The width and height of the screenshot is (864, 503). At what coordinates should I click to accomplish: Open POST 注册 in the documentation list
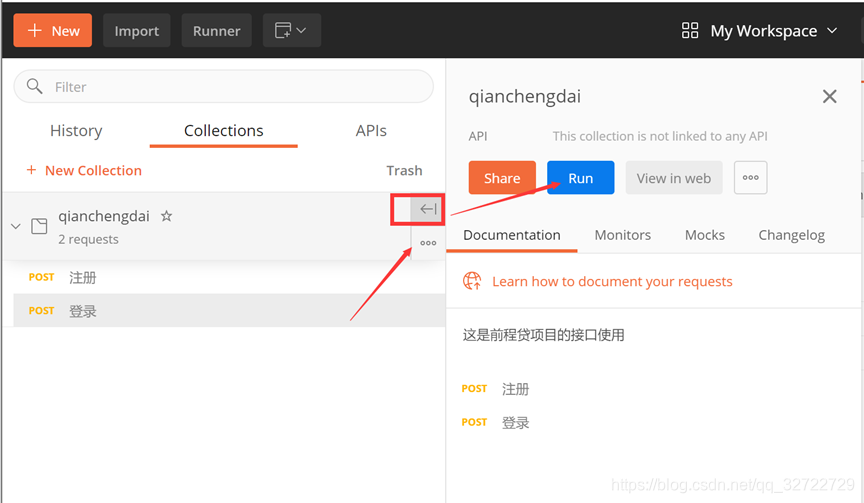[x=495, y=389]
